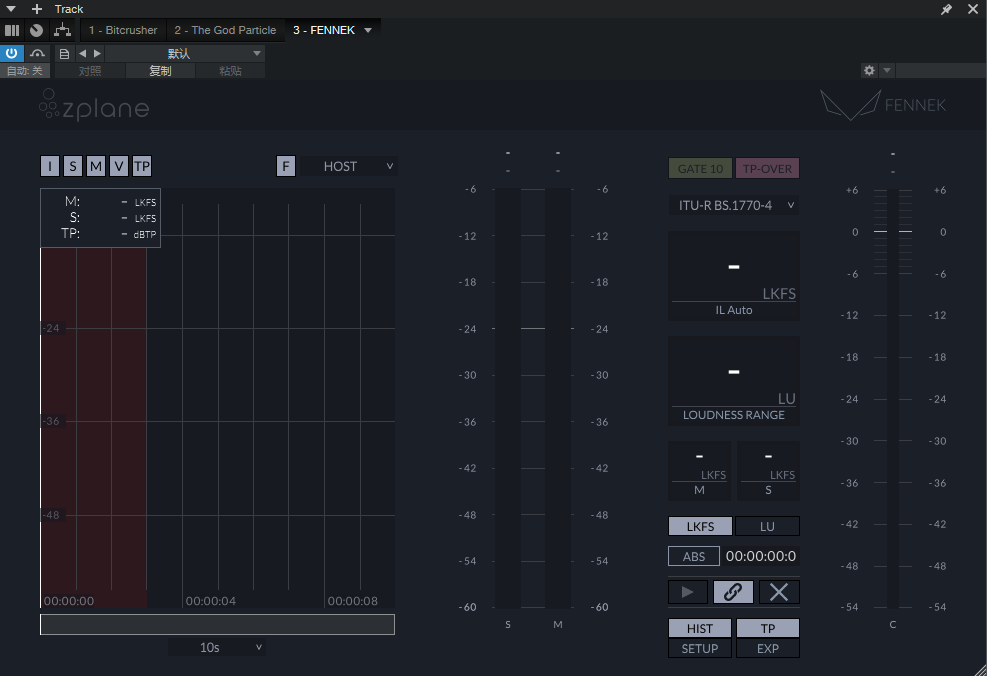Click the S short-term loudness meter bar

(x=508, y=398)
